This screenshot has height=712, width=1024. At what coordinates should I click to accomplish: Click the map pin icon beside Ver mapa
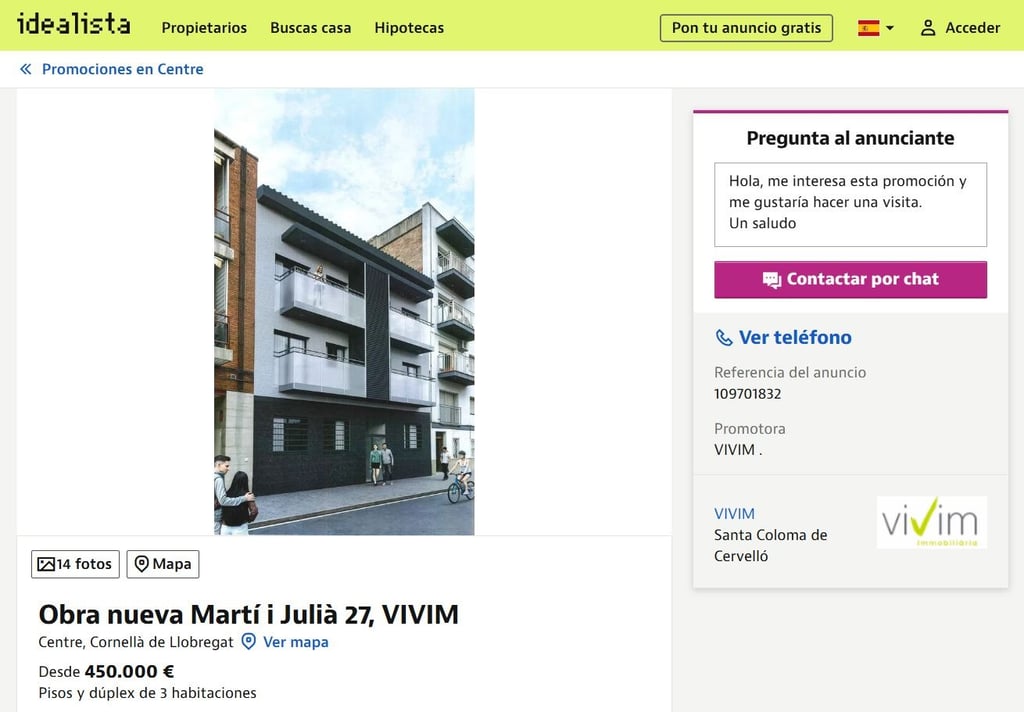point(248,641)
